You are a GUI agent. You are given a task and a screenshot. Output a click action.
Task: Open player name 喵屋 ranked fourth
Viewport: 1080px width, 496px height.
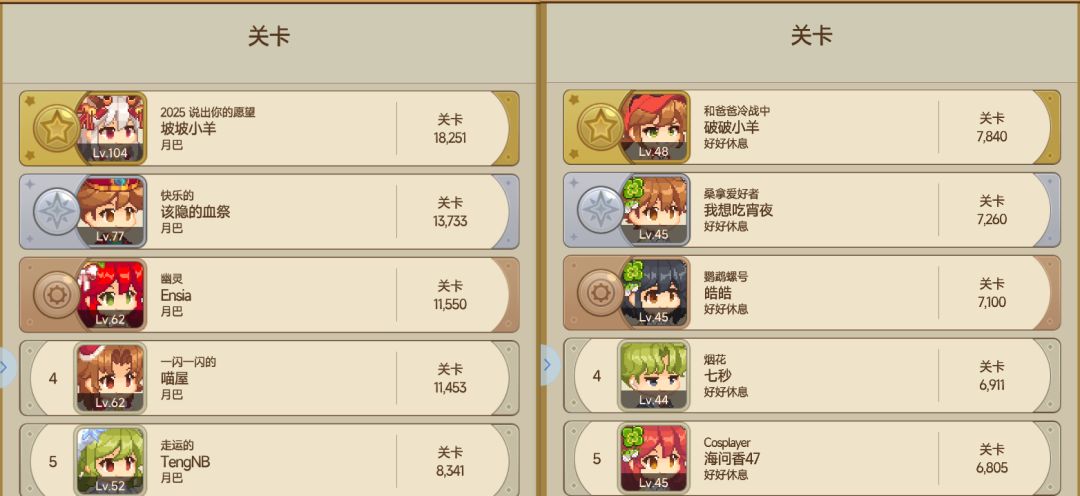click(x=174, y=379)
